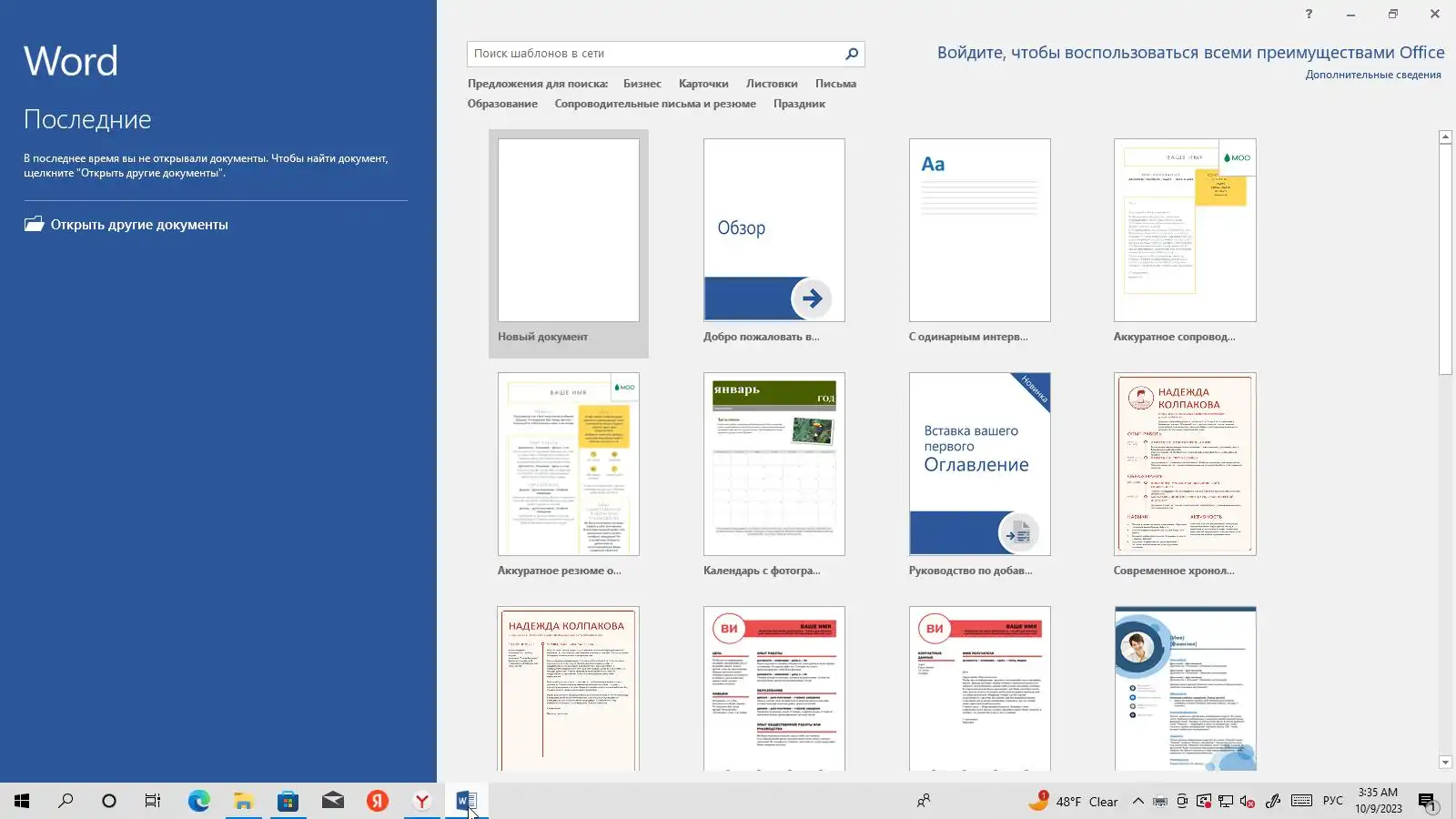
Task: Select the Руководство по добав... template
Action: [x=980, y=476]
